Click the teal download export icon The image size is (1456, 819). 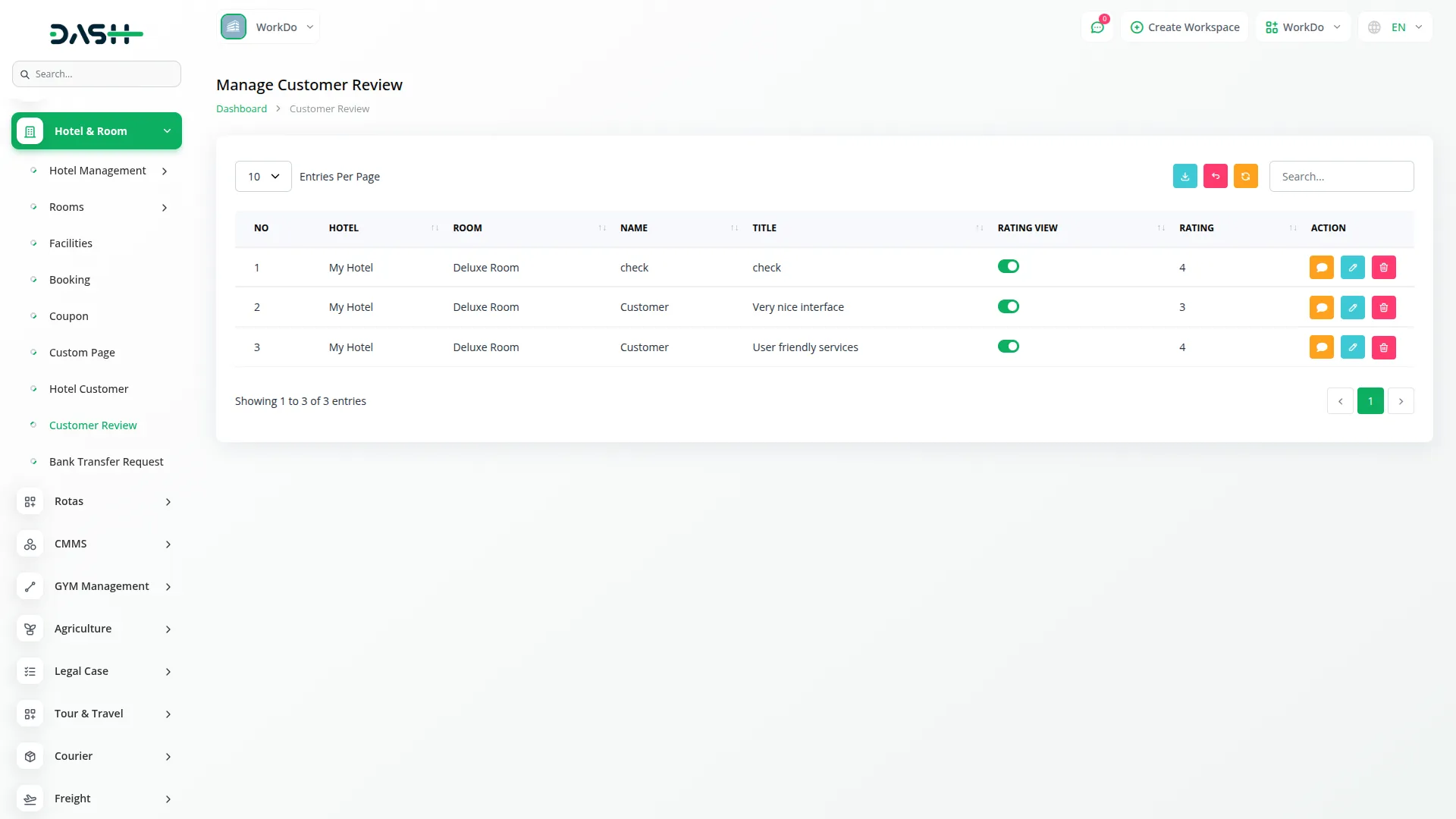1185,176
